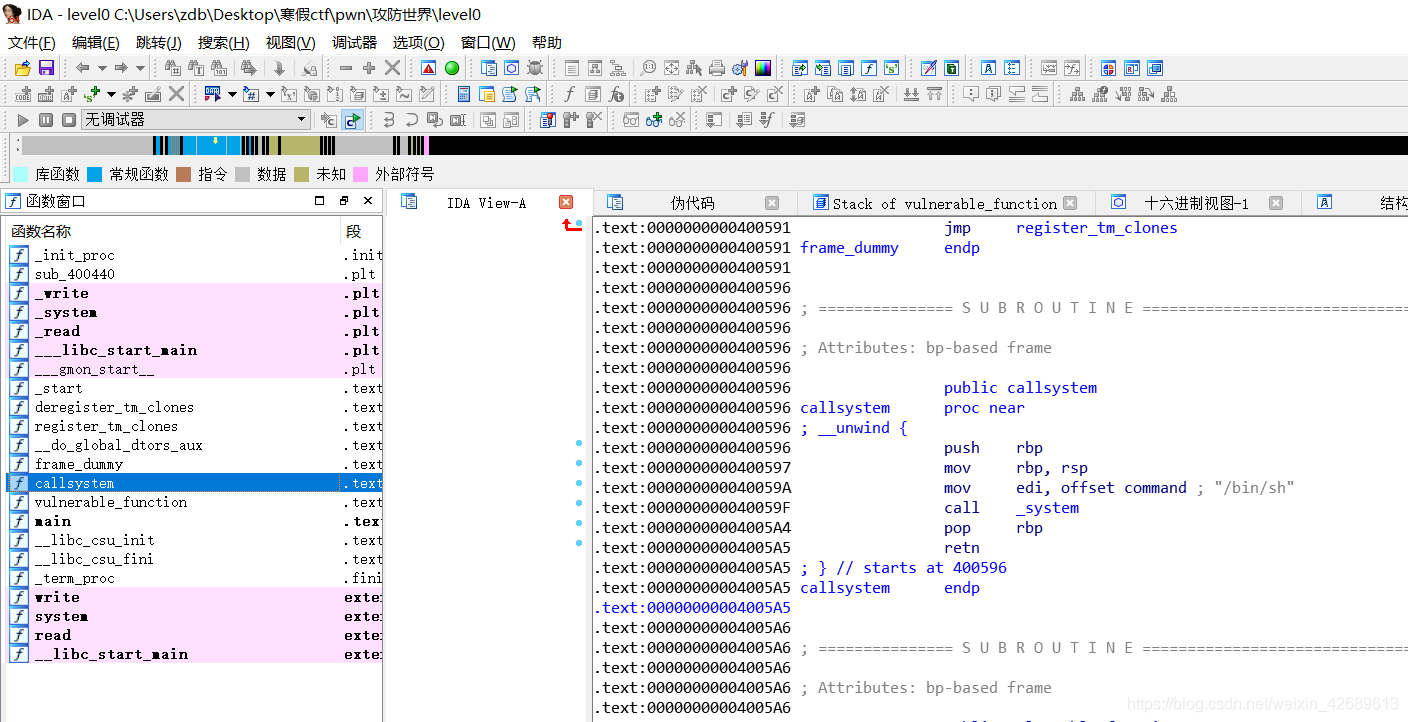Close the Stack of vulnerable_function tab
Viewport: 1408px width, 722px height.
(x=1071, y=203)
